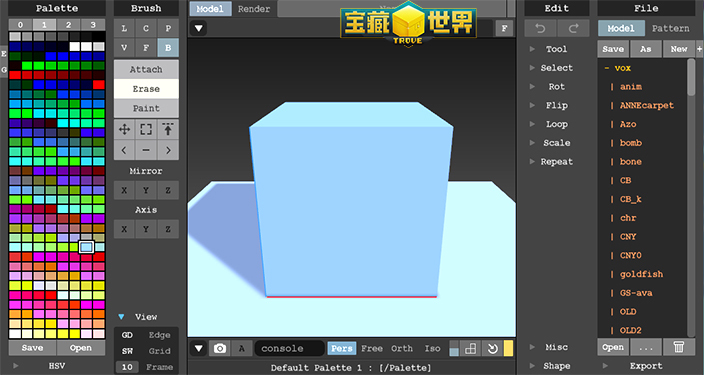Screen dimensions: 704x375
Task: Enable Grid display in View
Action: (x=159, y=351)
